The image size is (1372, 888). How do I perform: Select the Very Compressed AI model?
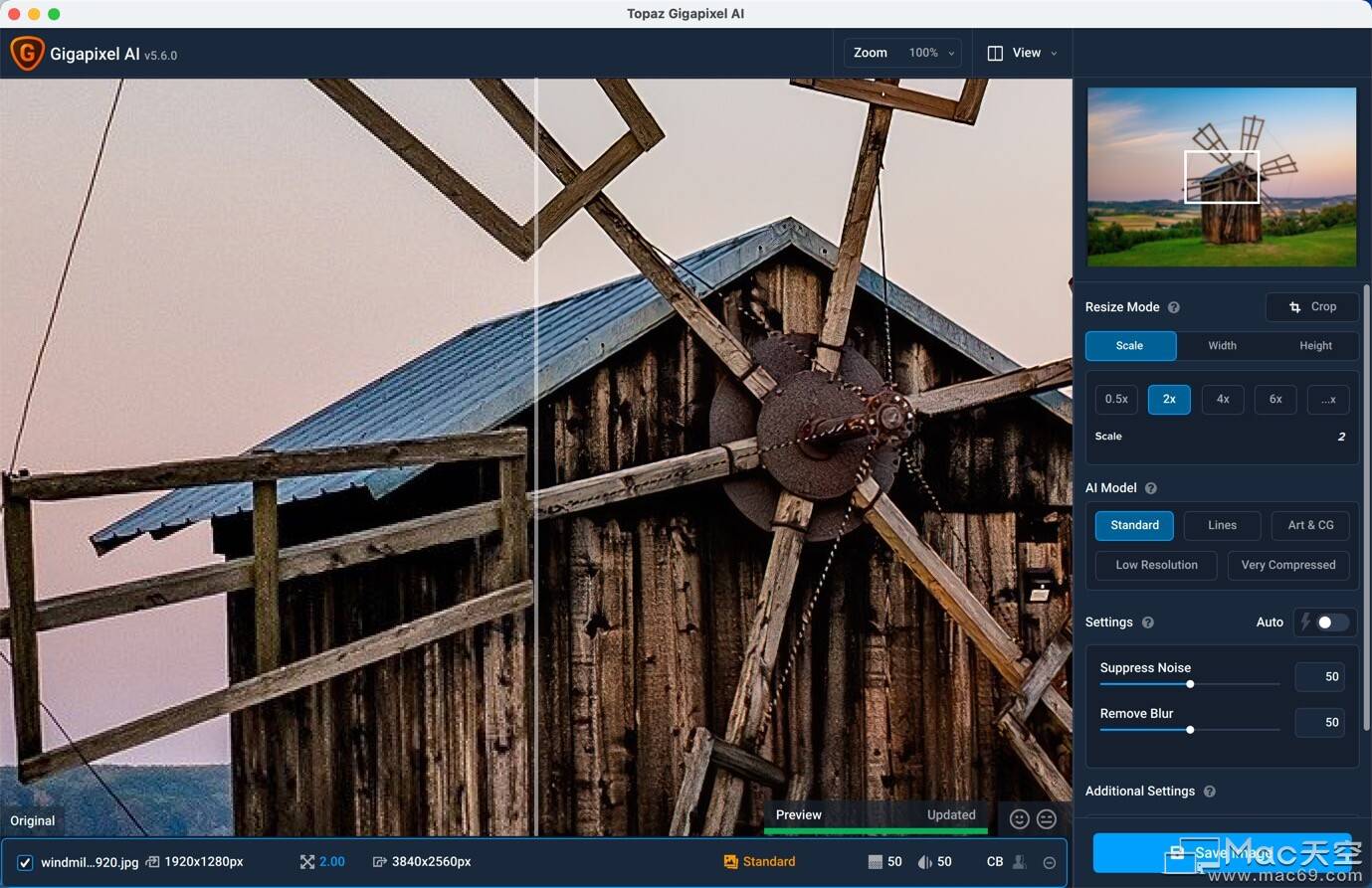(x=1287, y=565)
